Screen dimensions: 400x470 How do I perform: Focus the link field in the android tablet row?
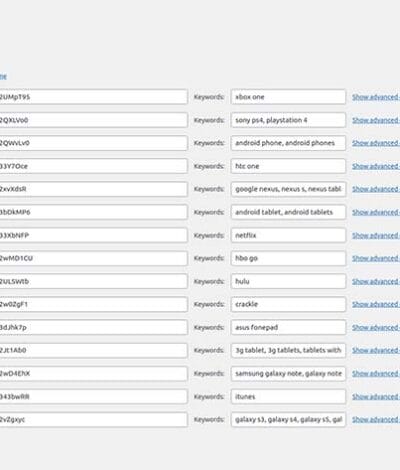pos(93,212)
